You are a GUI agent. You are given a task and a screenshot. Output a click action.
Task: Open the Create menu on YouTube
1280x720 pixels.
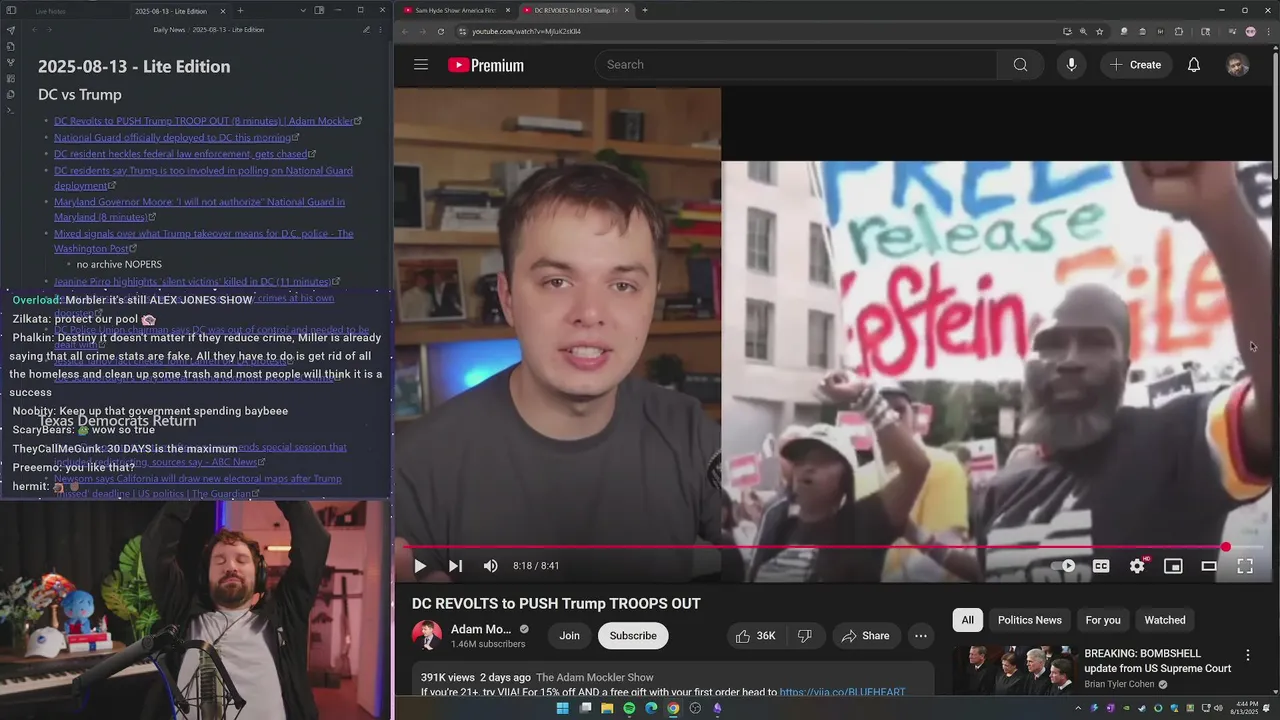click(1135, 65)
